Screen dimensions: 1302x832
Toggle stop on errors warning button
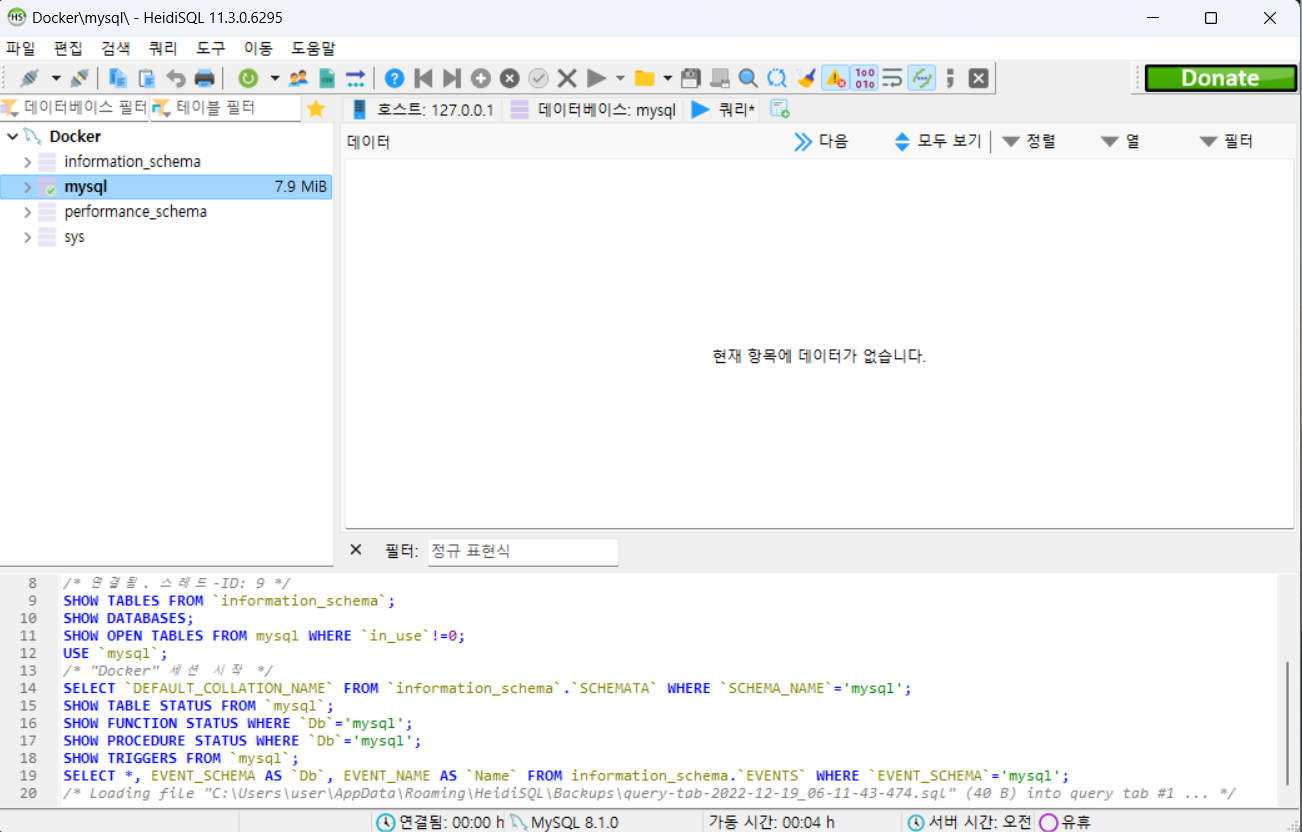click(x=836, y=78)
